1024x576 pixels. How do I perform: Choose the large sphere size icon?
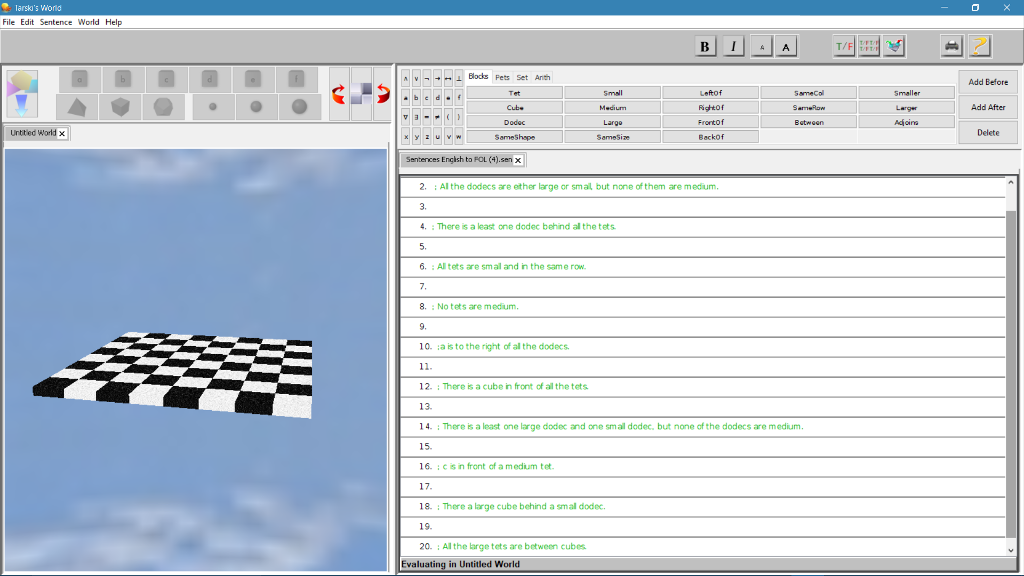(299, 107)
